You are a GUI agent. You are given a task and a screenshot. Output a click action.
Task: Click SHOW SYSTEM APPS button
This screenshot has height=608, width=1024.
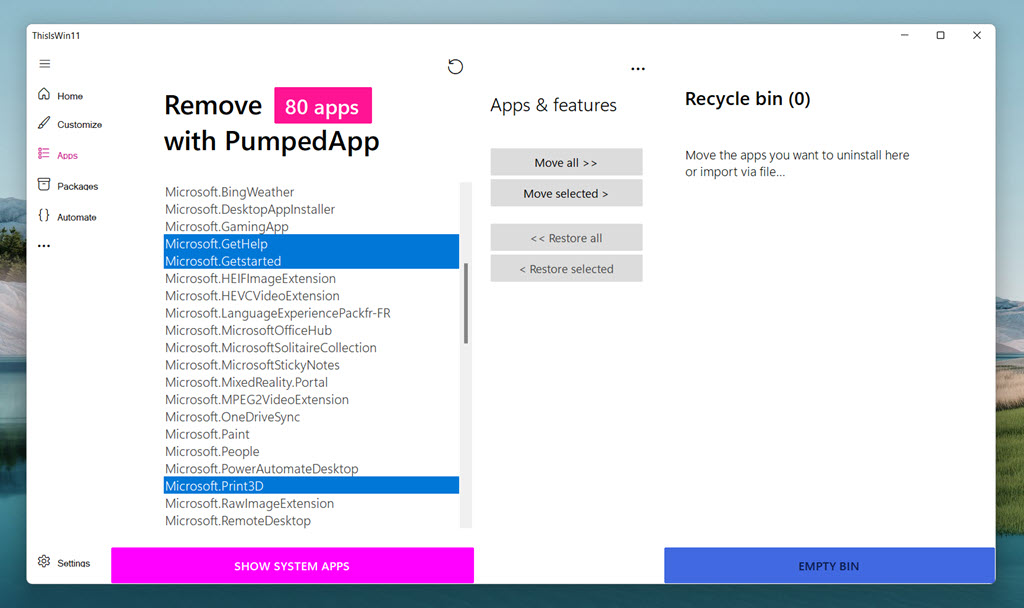(x=292, y=566)
